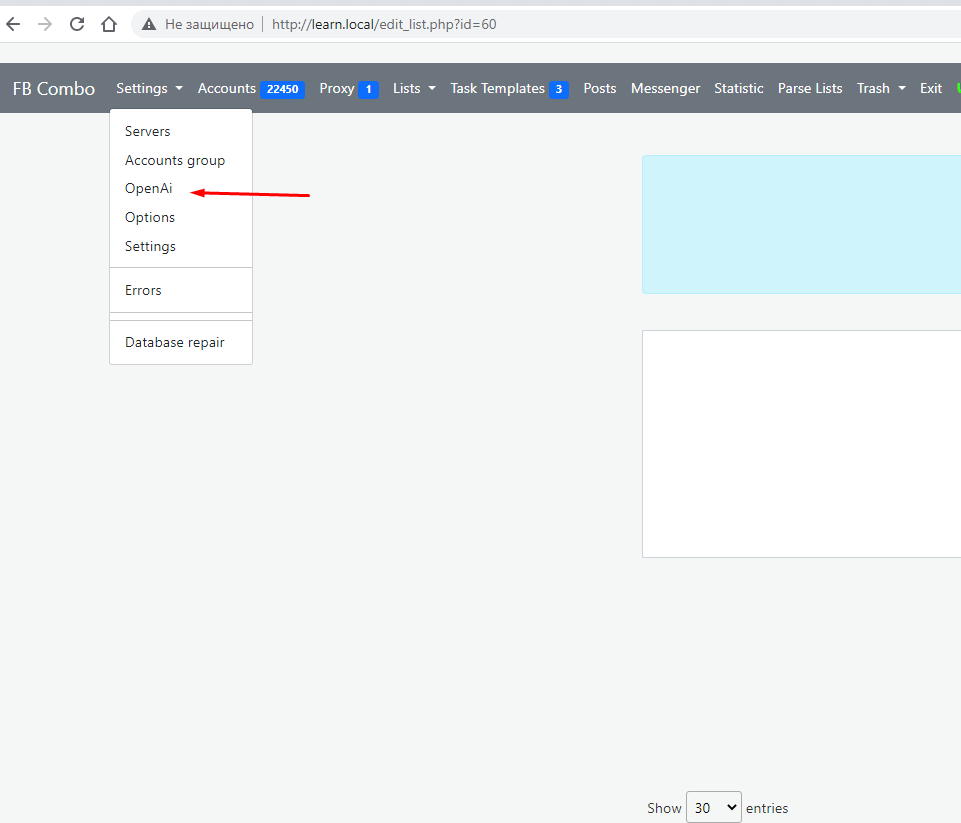Select Database repair menu item
This screenshot has height=823, width=961.
coord(175,342)
